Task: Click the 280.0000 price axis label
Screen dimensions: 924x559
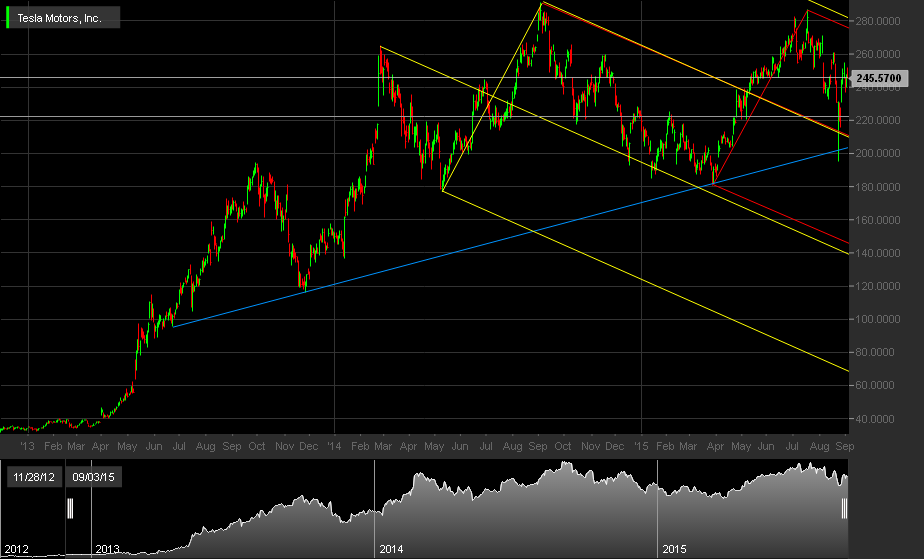Action: point(878,21)
